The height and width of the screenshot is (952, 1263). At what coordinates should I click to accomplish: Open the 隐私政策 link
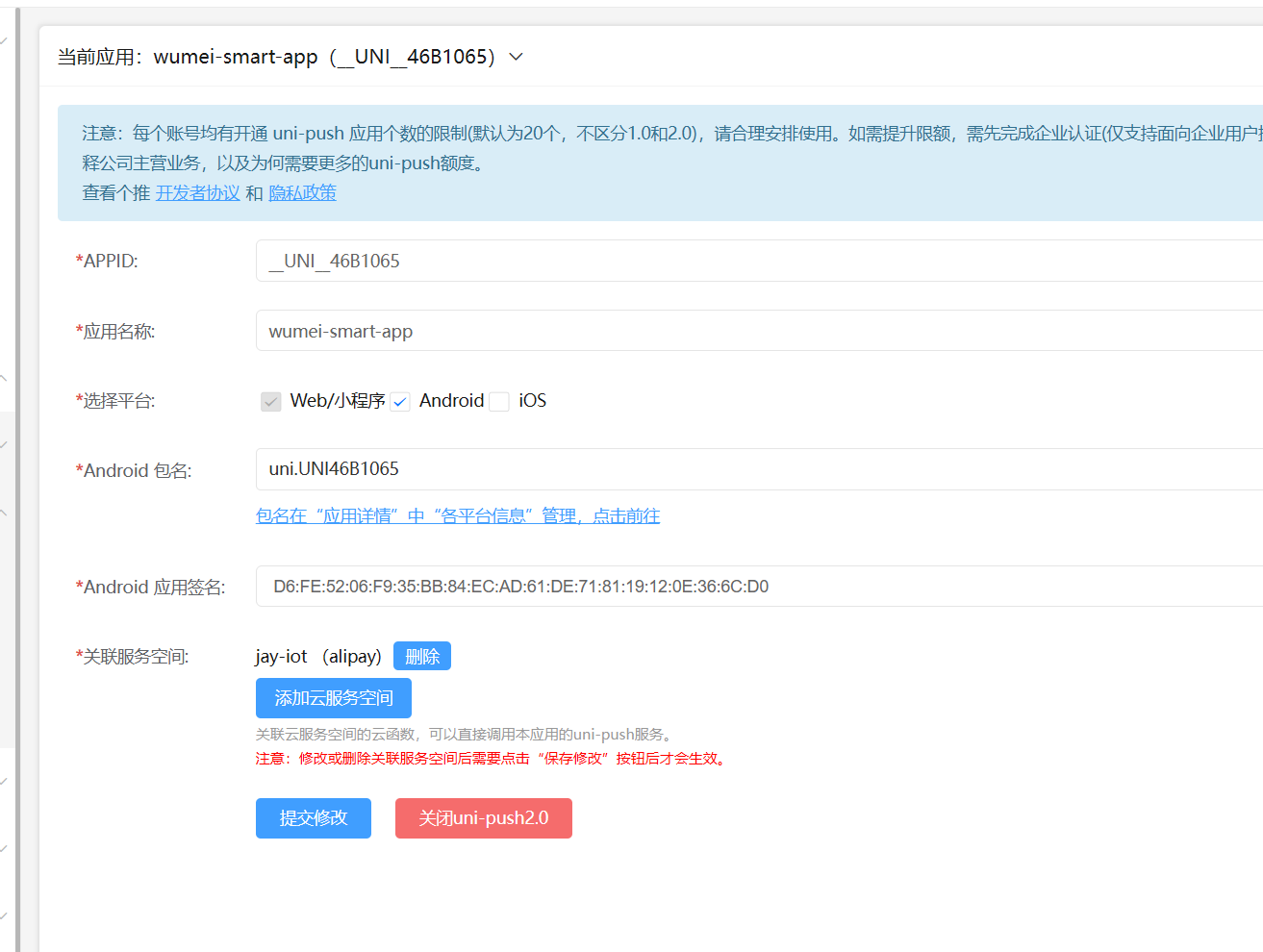pyautogui.click(x=302, y=193)
